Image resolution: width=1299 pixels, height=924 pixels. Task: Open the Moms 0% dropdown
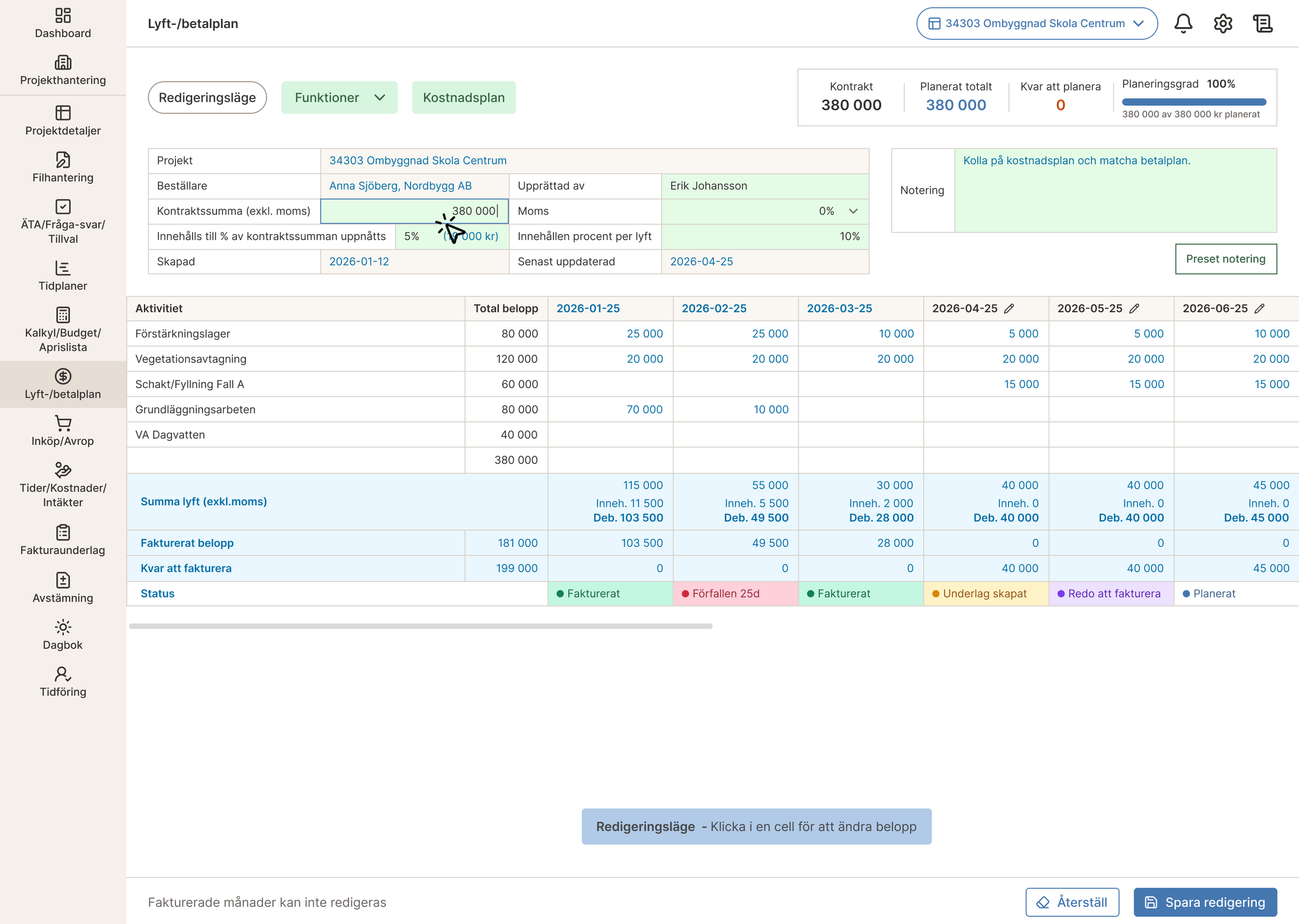coord(765,211)
